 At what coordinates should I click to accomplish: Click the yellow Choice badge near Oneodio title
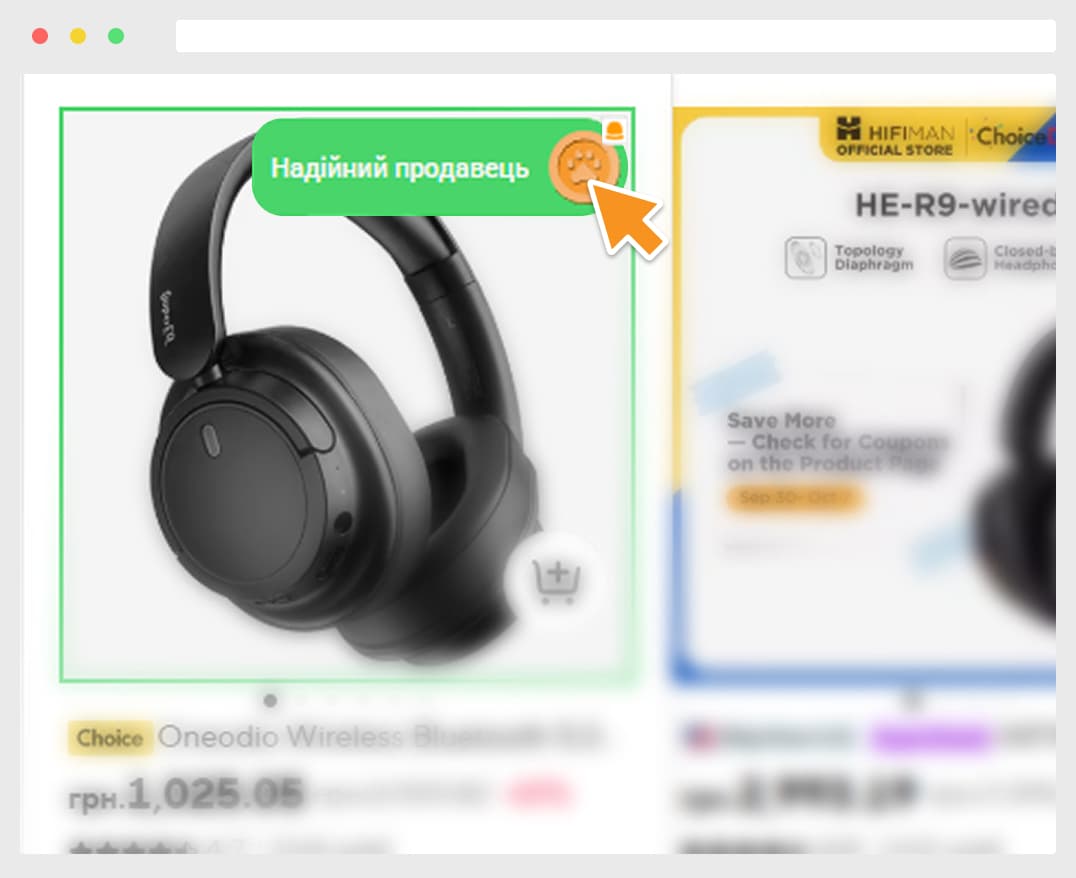pyautogui.click(x=110, y=738)
